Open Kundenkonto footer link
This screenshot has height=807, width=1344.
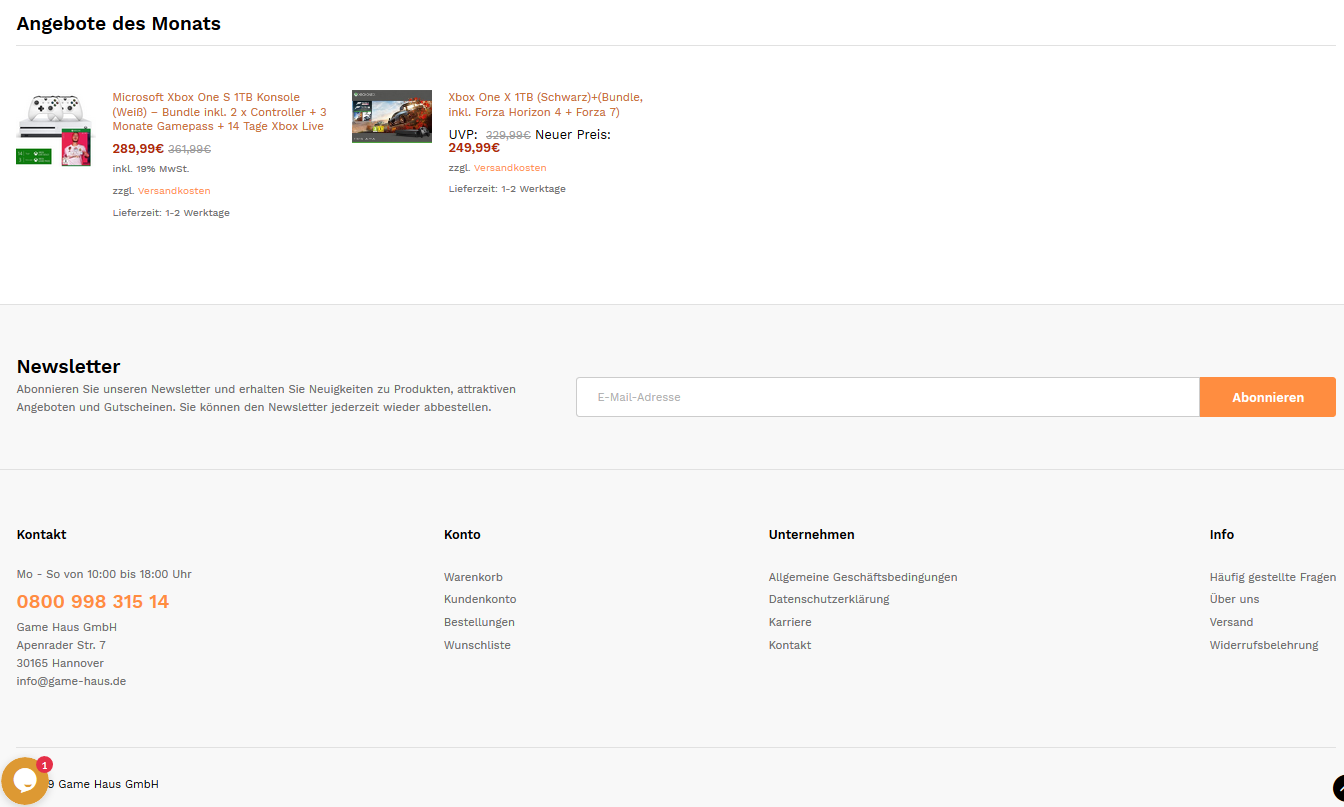click(480, 599)
